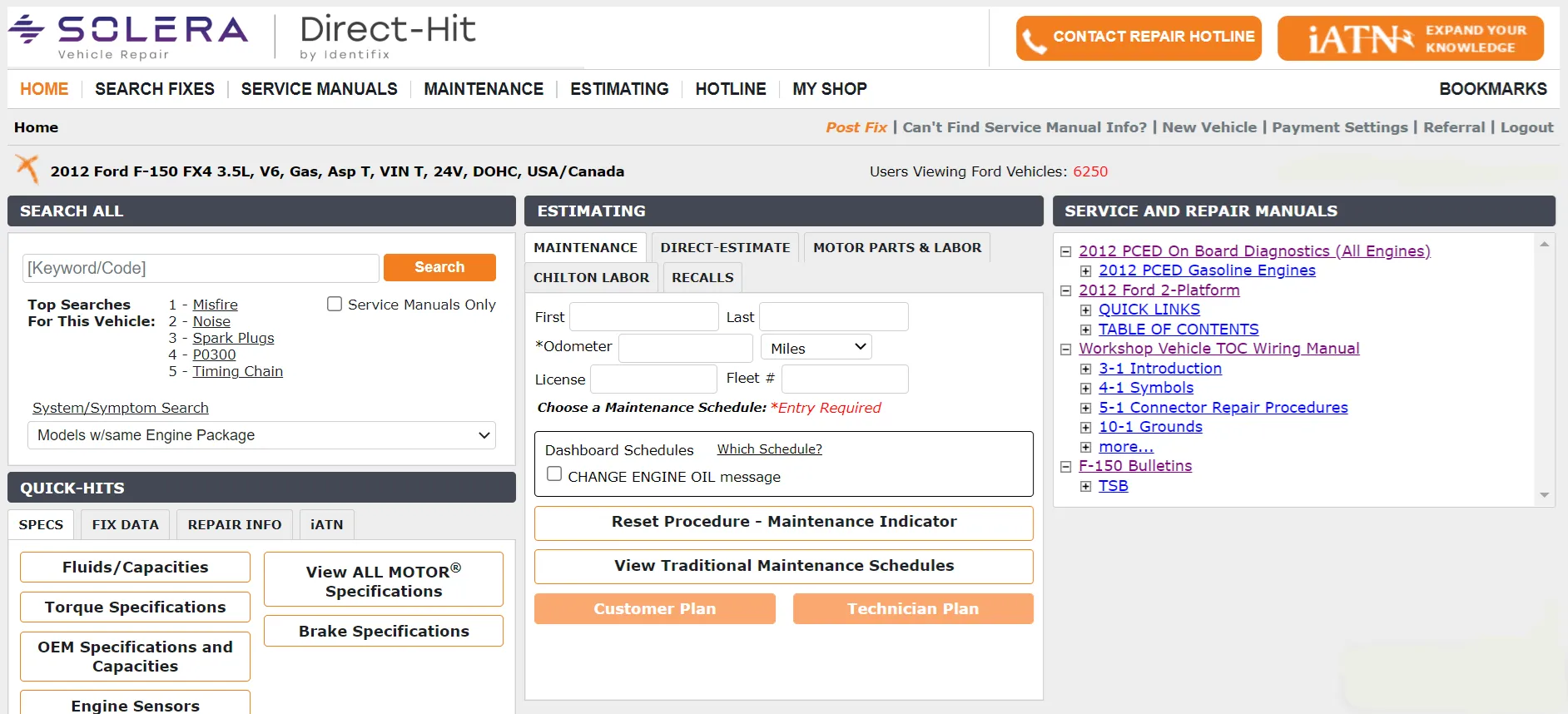Check the CHANGE ENGINE OIL message box
The width and height of the screenshot is (1568, 714).
tap(554, 474)
